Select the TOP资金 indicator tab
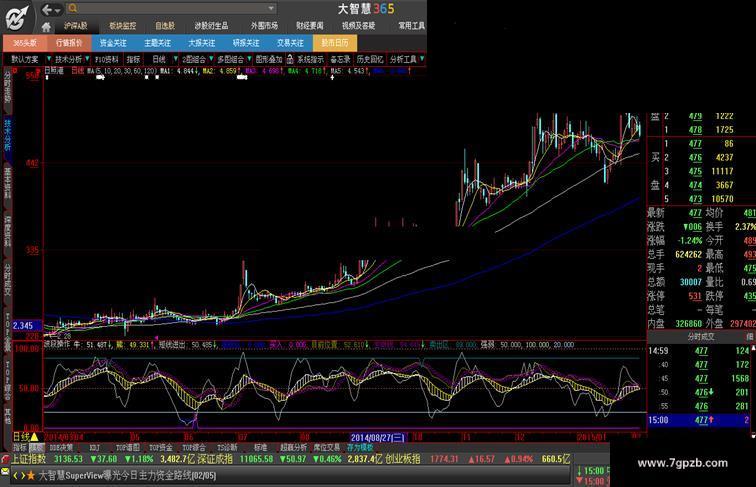 click(x=161, y=448)
